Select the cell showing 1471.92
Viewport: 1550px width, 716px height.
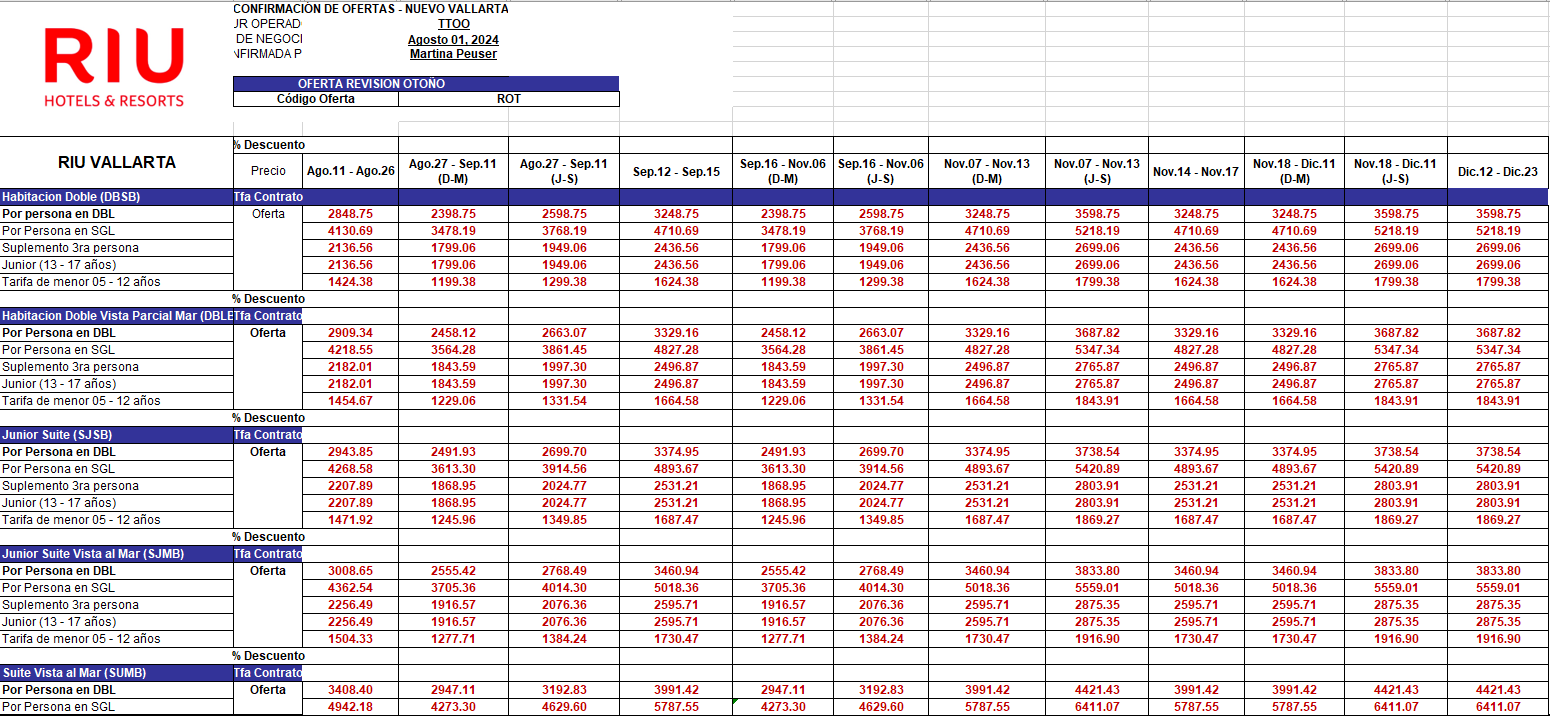(350, 520)
